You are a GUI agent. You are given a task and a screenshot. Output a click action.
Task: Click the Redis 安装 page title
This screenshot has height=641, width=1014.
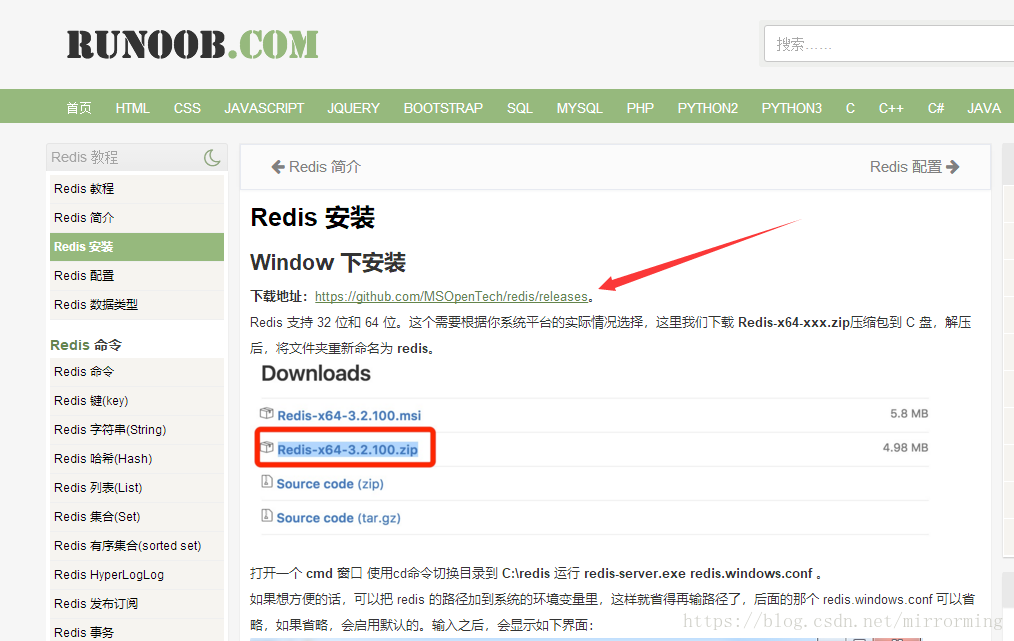(x=312, y=217)
